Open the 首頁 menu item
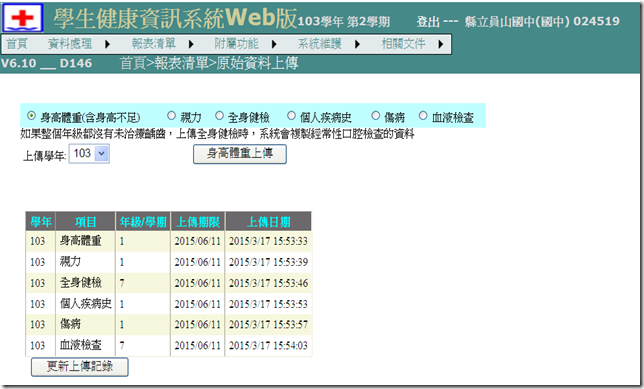 click(x=17, y=44)
